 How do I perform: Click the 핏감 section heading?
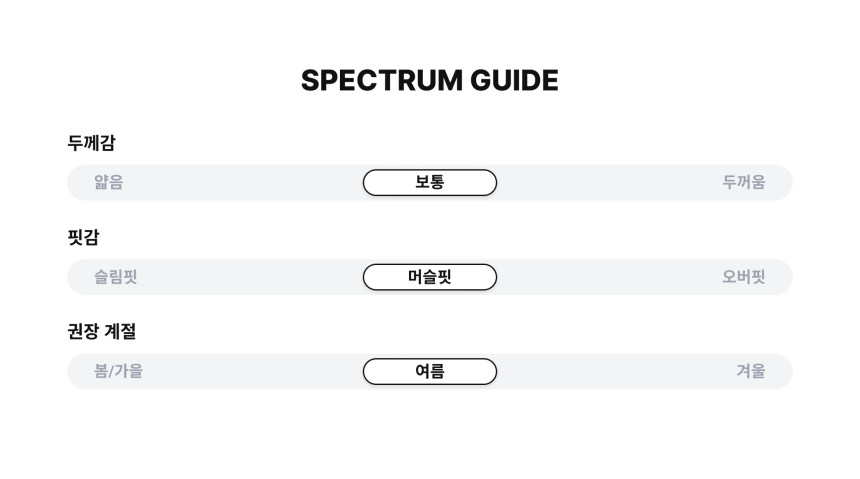[83, 237]
